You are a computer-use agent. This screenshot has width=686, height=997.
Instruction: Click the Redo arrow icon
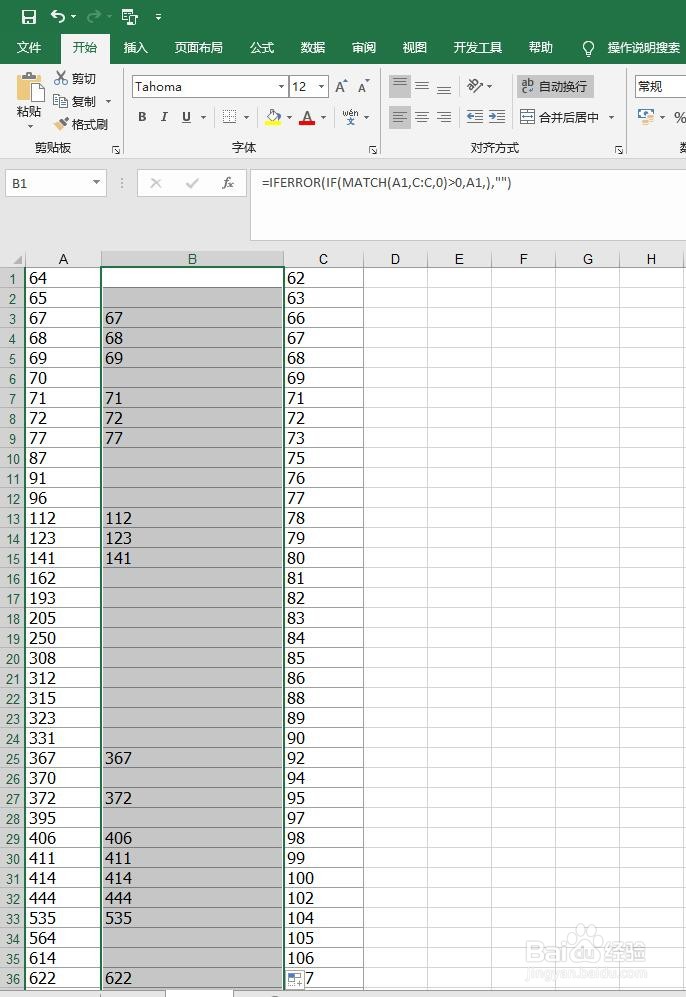(x=94, y=17)
